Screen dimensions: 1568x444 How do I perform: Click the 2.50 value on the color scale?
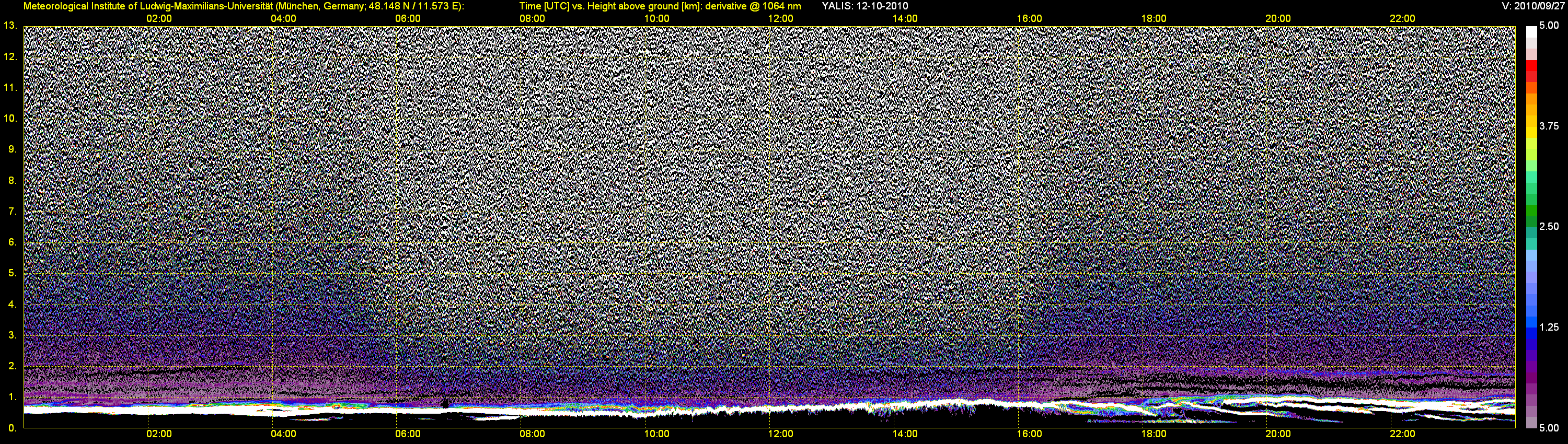pos(1549,226)
